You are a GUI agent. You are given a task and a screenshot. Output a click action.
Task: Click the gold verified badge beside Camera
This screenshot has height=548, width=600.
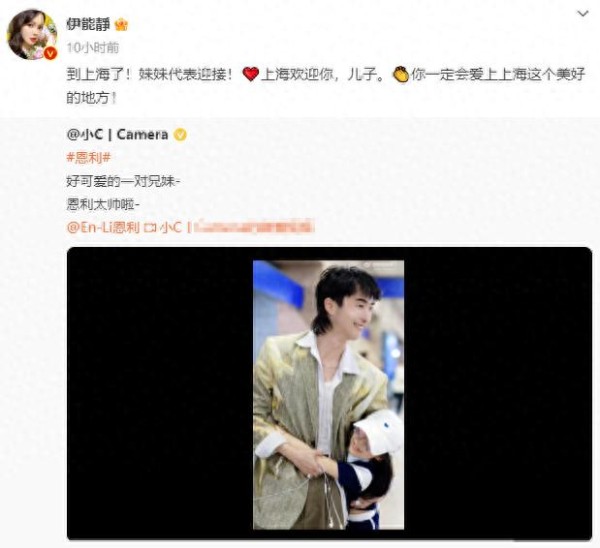(x=180, y=135)
